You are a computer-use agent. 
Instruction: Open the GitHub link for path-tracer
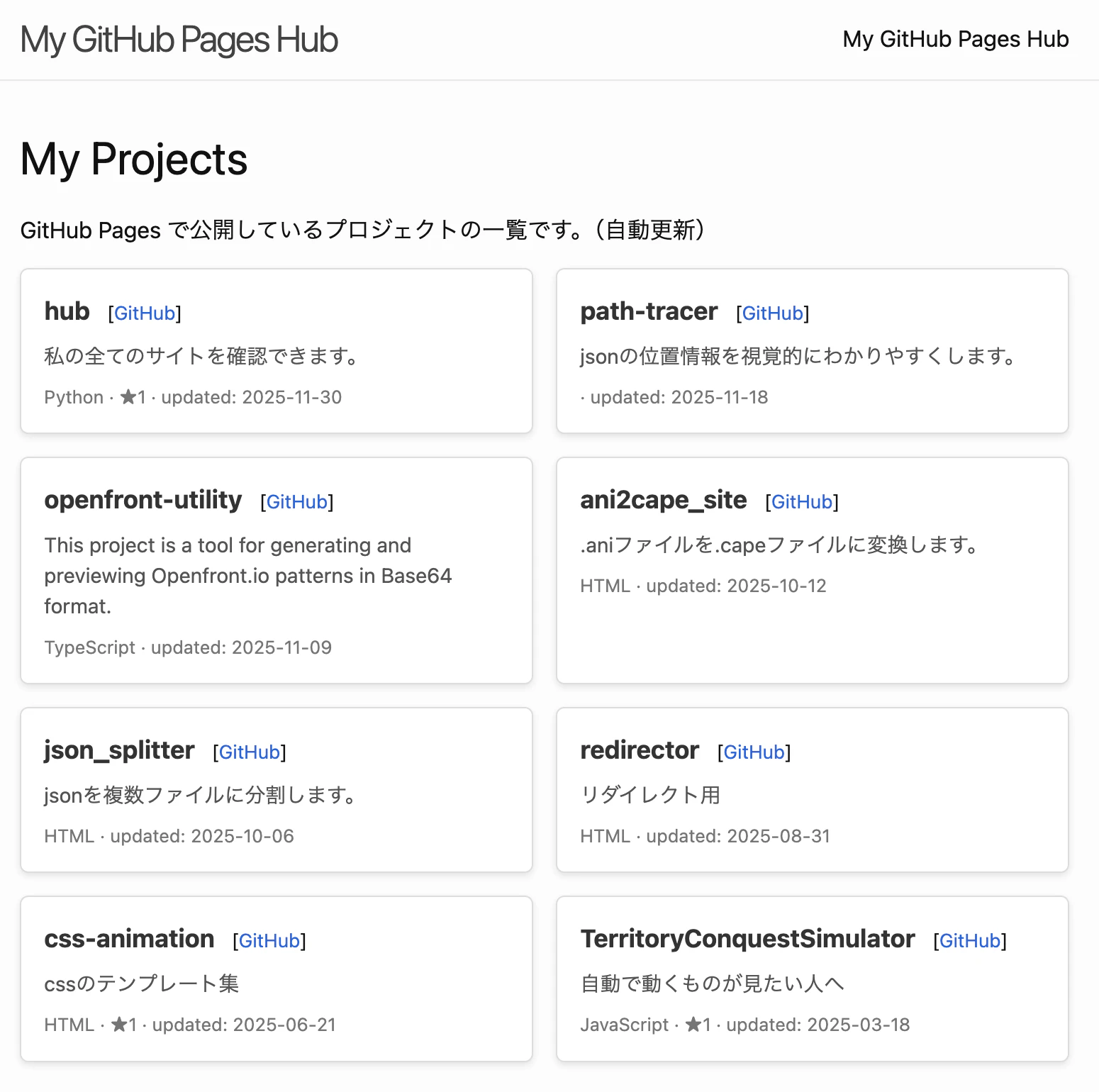(x=773, y=313)
